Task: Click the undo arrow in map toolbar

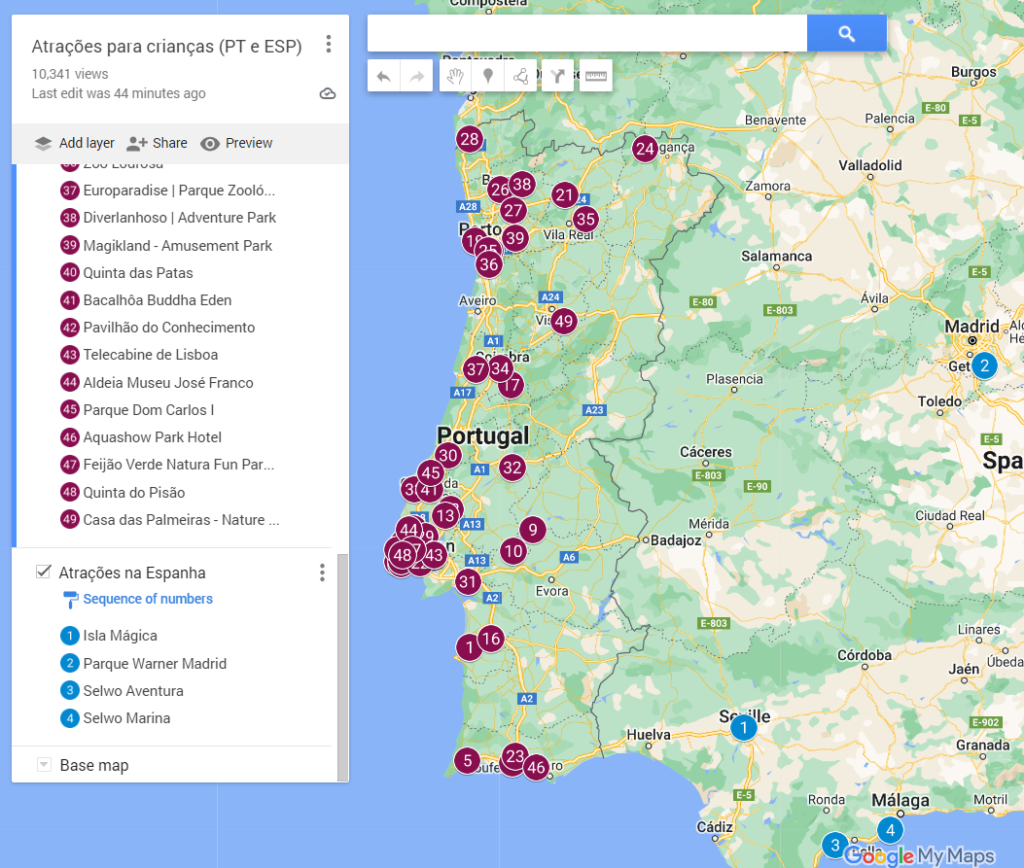Action: click(x=384, y=76)
